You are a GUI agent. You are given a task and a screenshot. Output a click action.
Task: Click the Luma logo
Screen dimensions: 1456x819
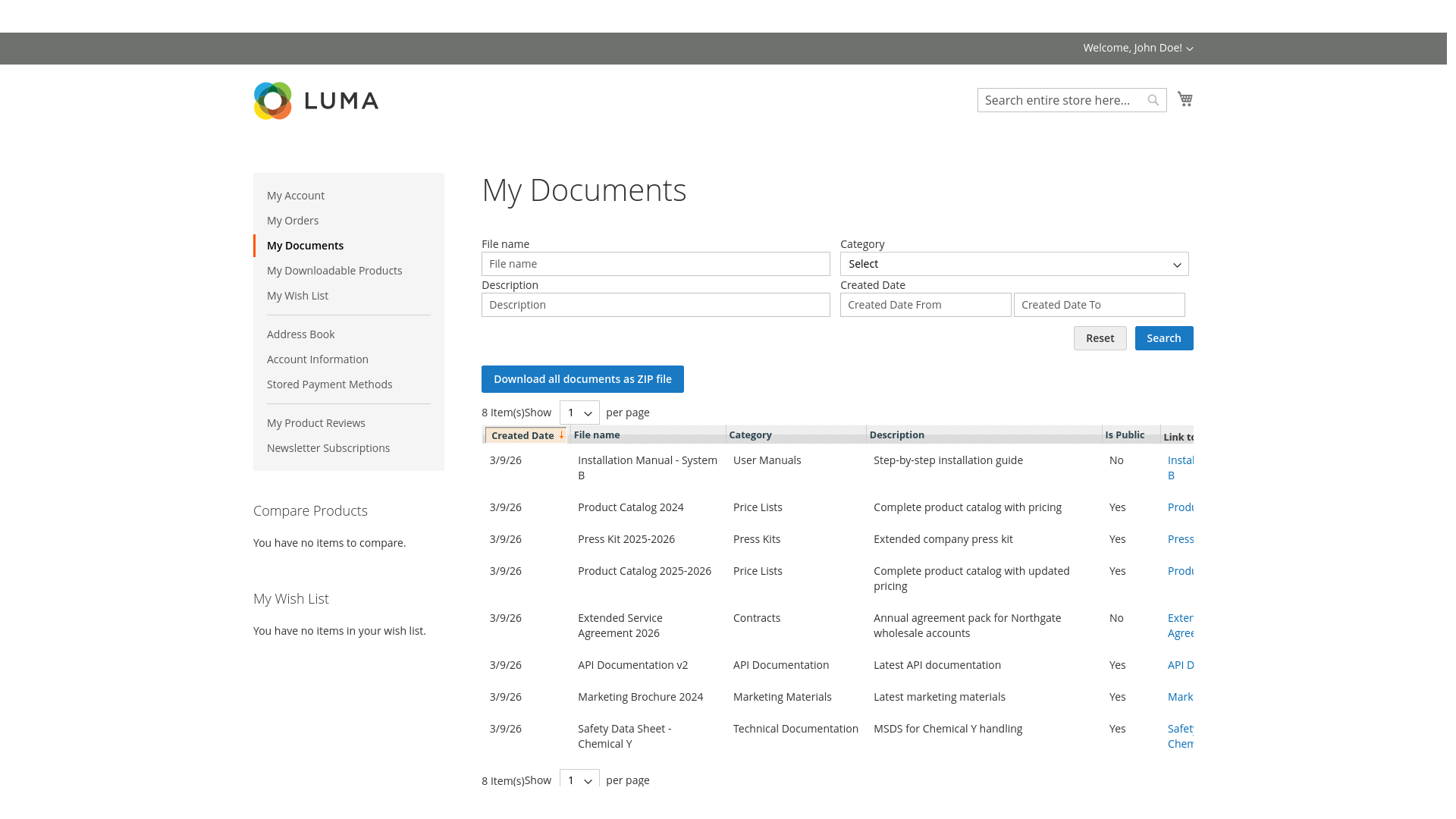point(316,101)
